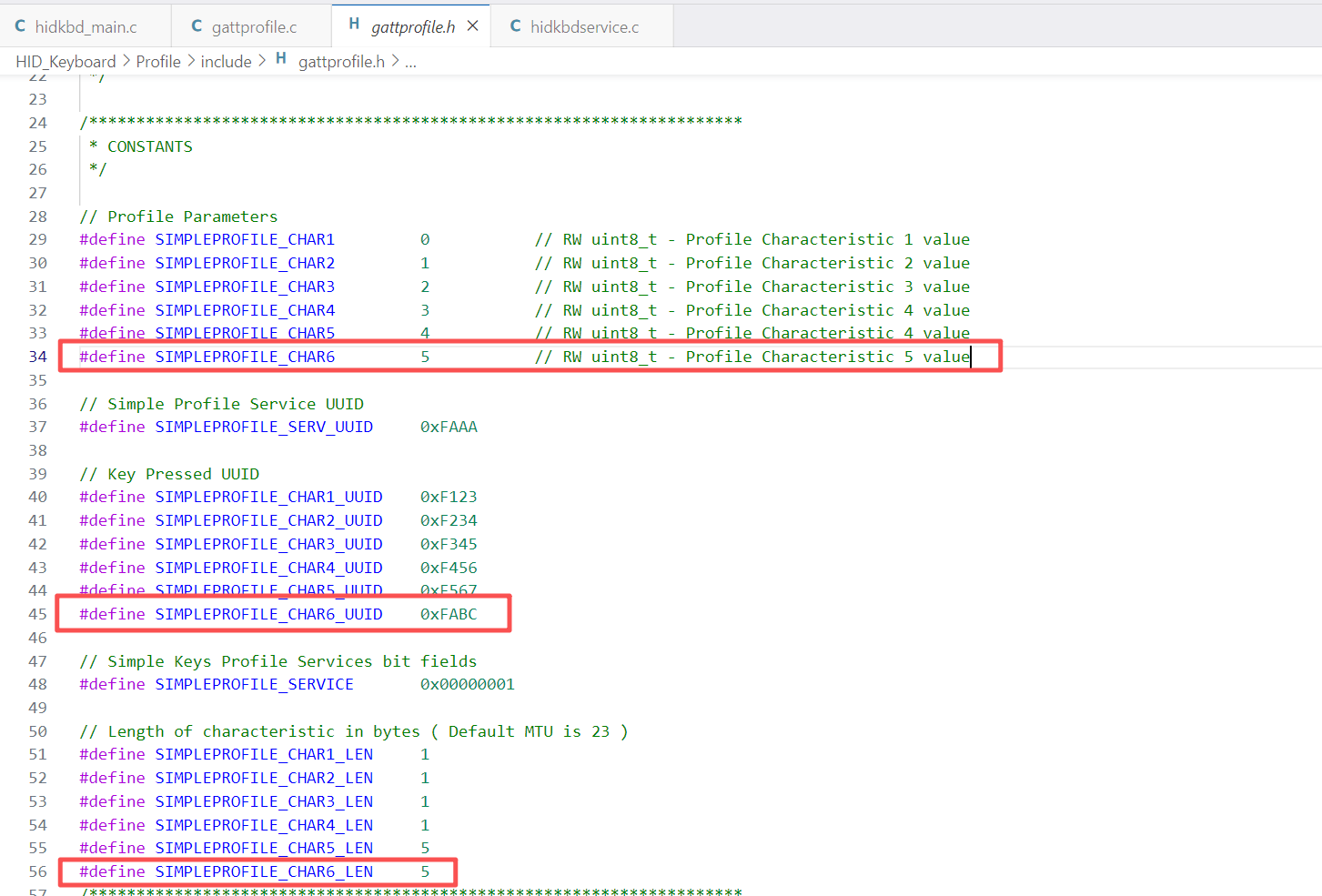This screenshot has height=896, width=1322.
Task: Click SIMPLEPROFILE_CHAR6_LEN identifier
Action: pyautogui.click(x=264, y=871)
